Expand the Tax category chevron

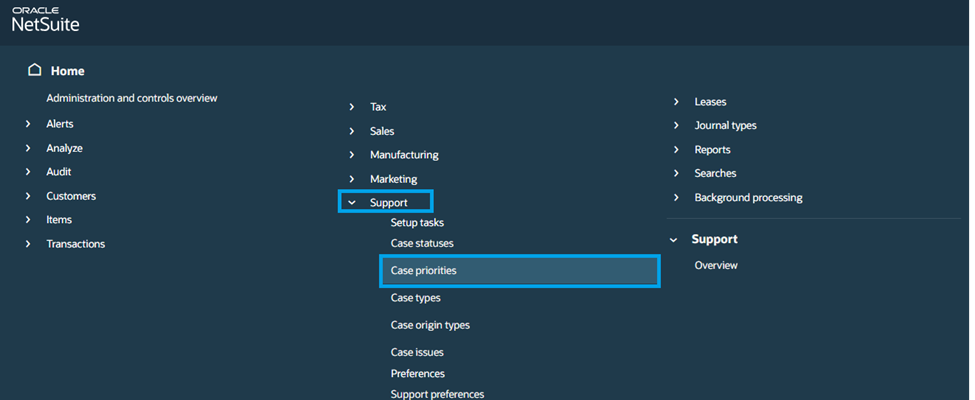351,107
